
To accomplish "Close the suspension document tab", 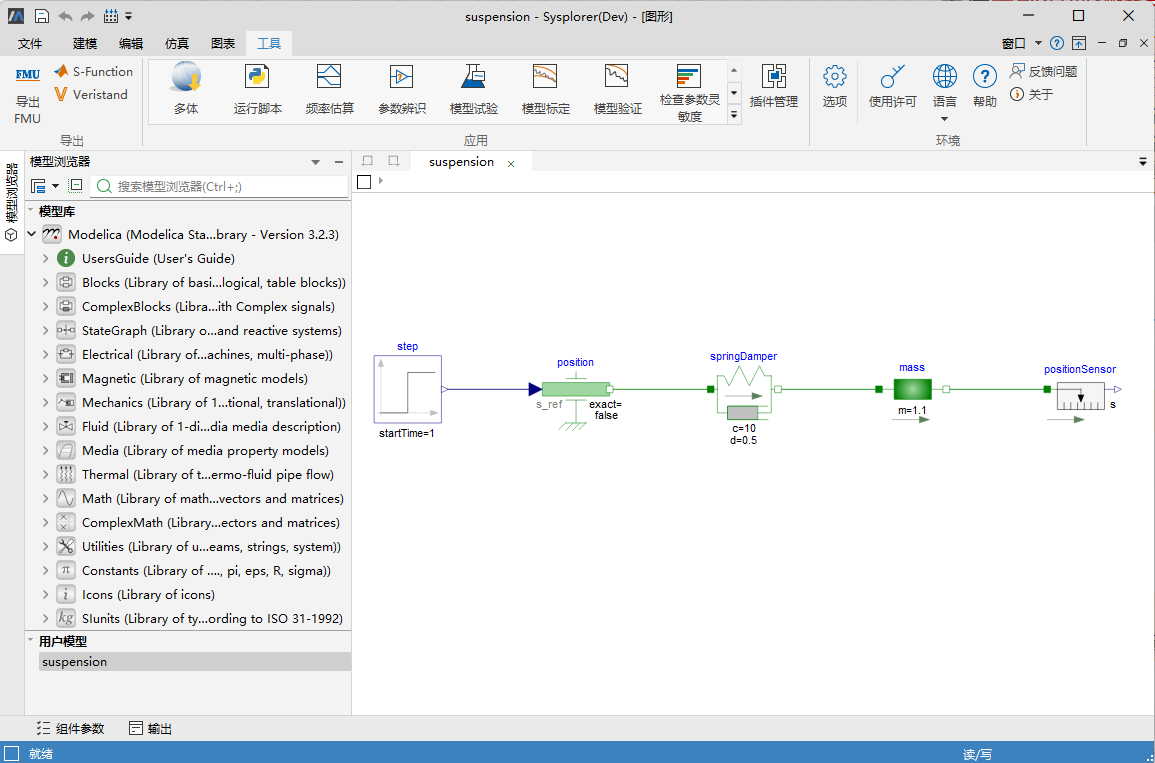I will tap(511, 164).
